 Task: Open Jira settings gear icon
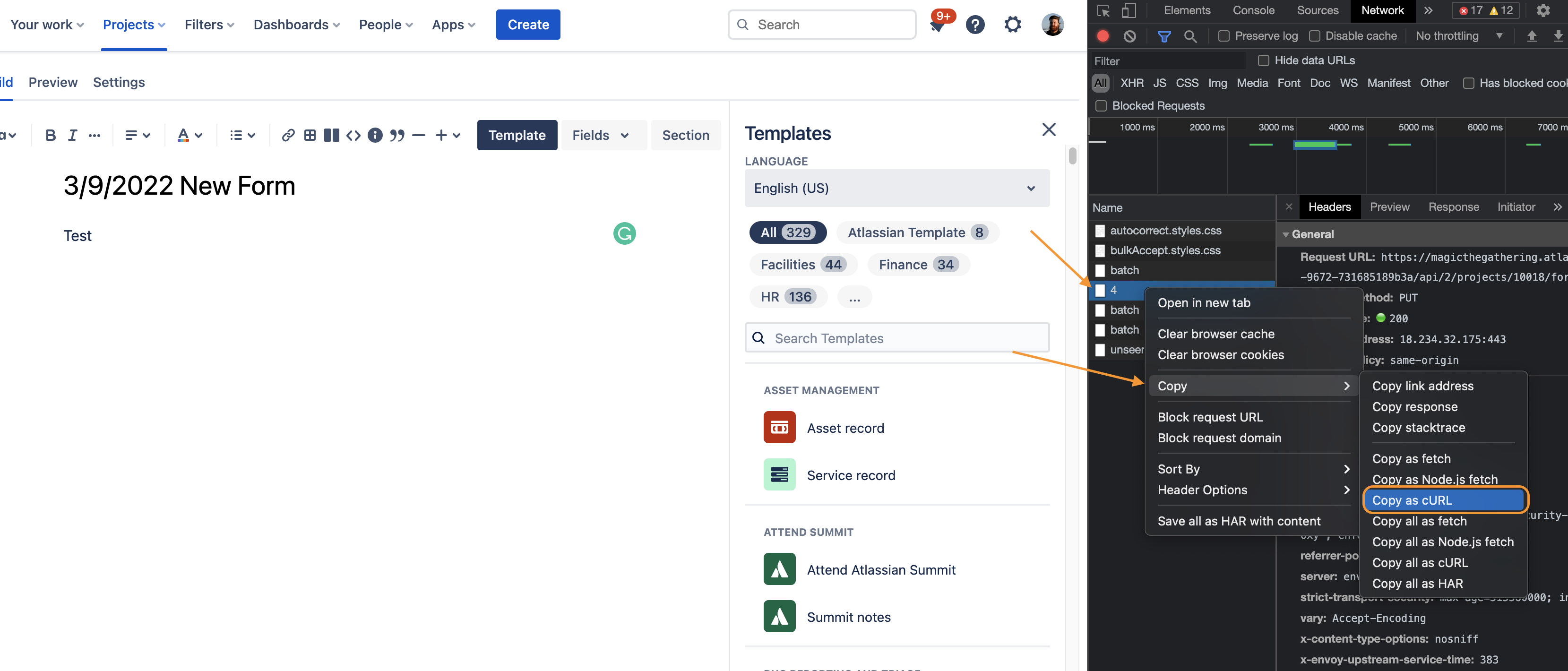(1012, 25)
